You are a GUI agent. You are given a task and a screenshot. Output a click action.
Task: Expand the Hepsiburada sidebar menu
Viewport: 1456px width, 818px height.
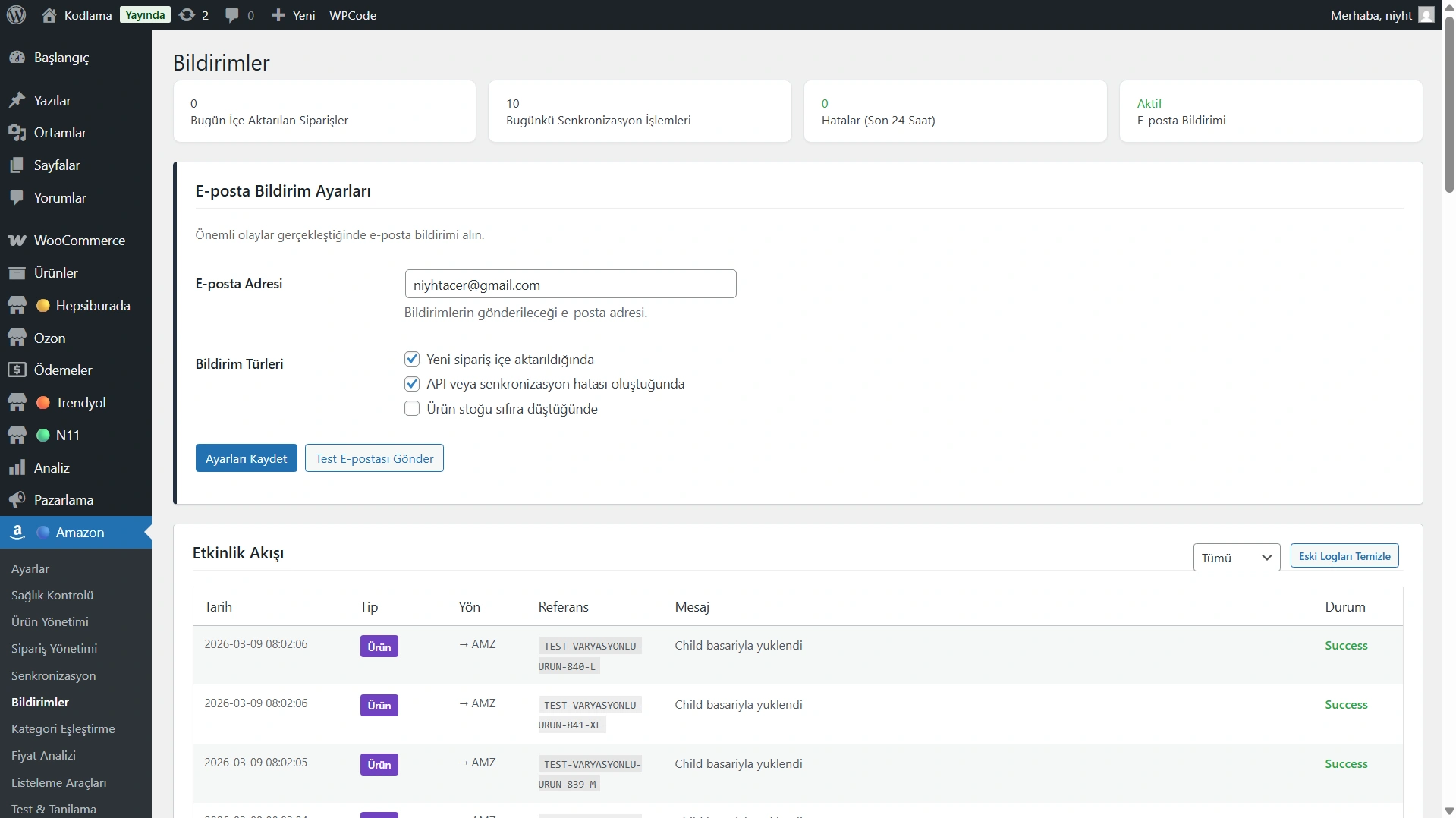point(93,306)
